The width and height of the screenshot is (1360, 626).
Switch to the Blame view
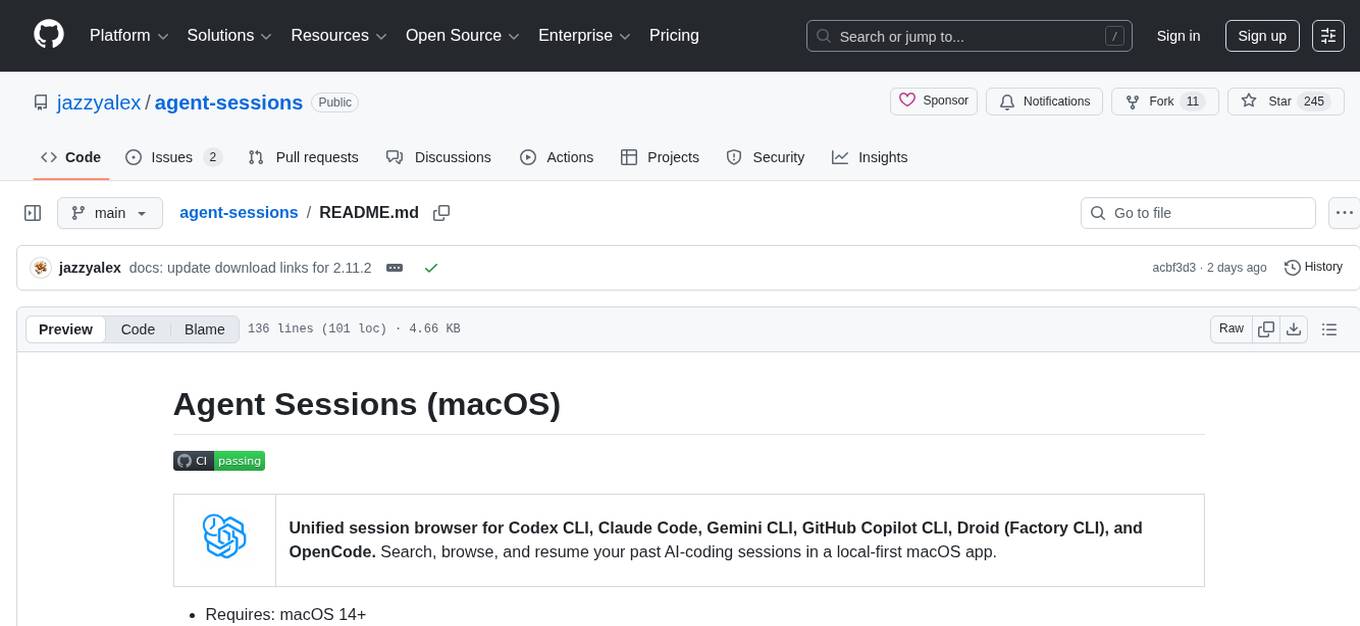coord(204,329)
